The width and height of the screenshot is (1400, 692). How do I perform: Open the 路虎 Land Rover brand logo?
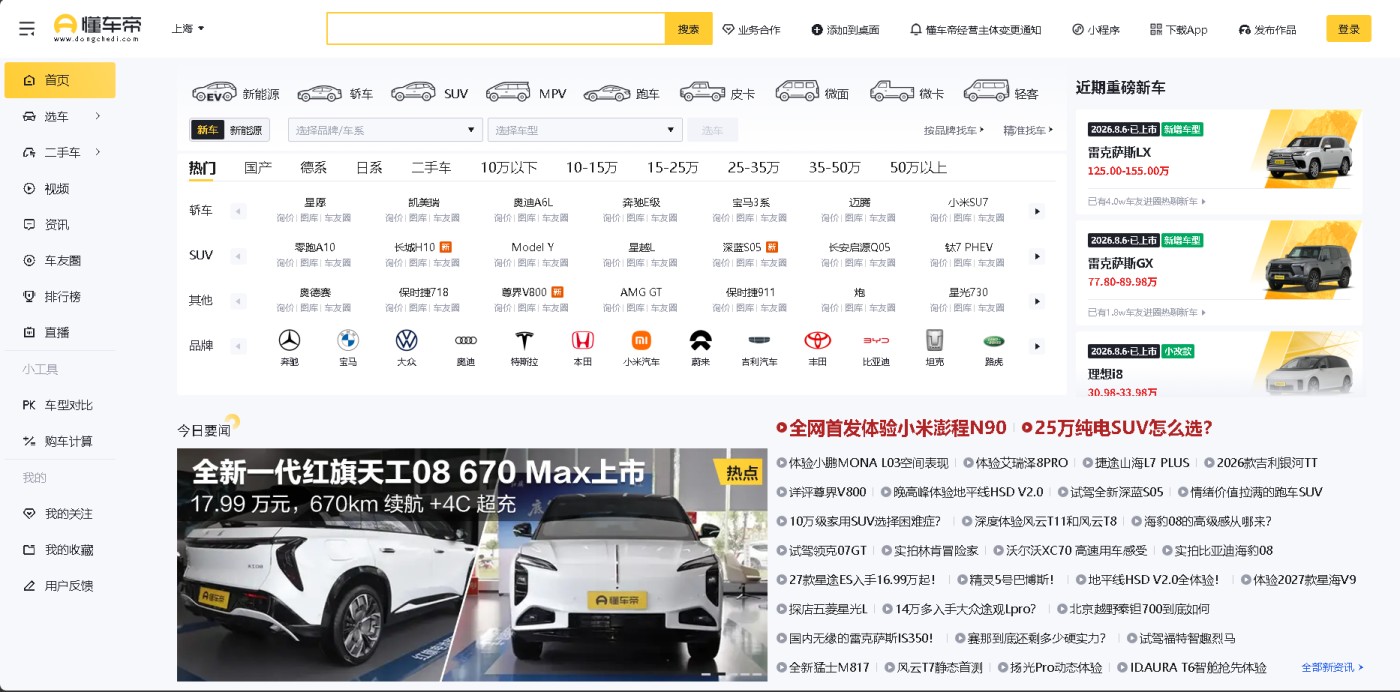click(994, 340)
